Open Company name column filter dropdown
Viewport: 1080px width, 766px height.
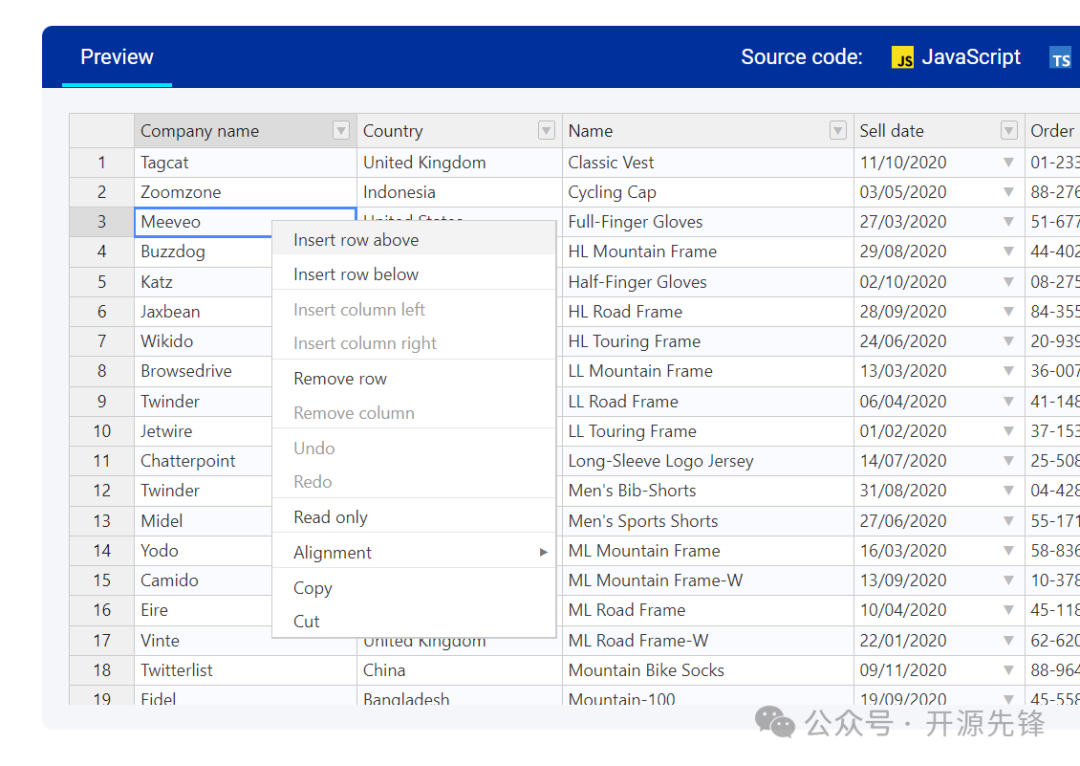click(x=341, y=131)
